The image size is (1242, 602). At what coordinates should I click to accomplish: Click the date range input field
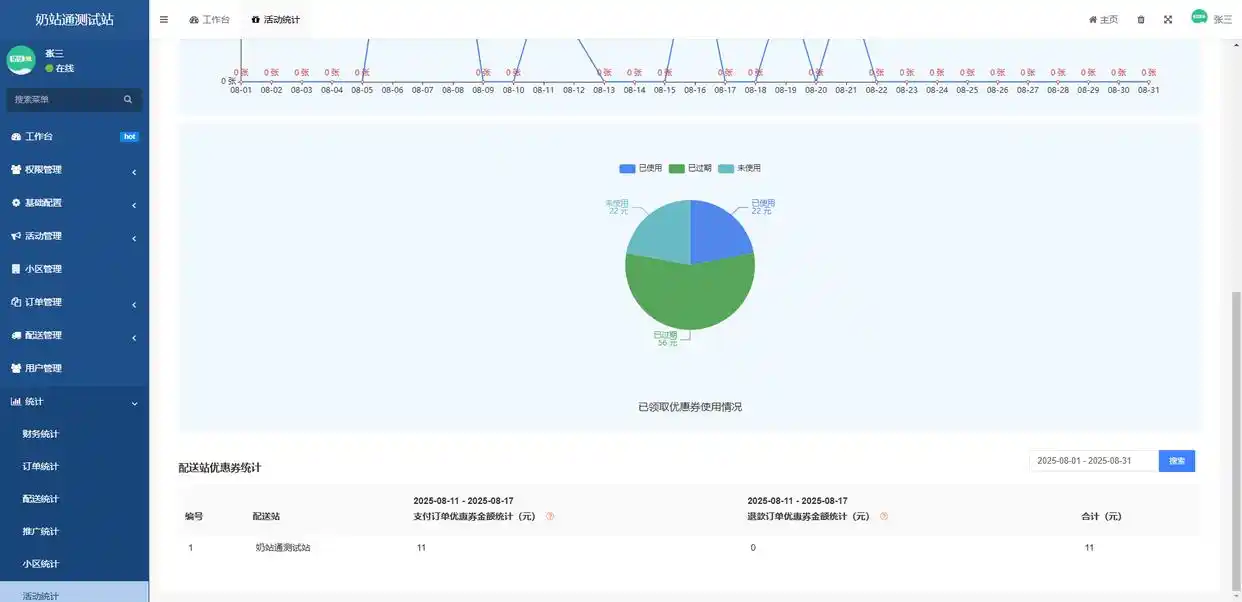pos(1093,461)
